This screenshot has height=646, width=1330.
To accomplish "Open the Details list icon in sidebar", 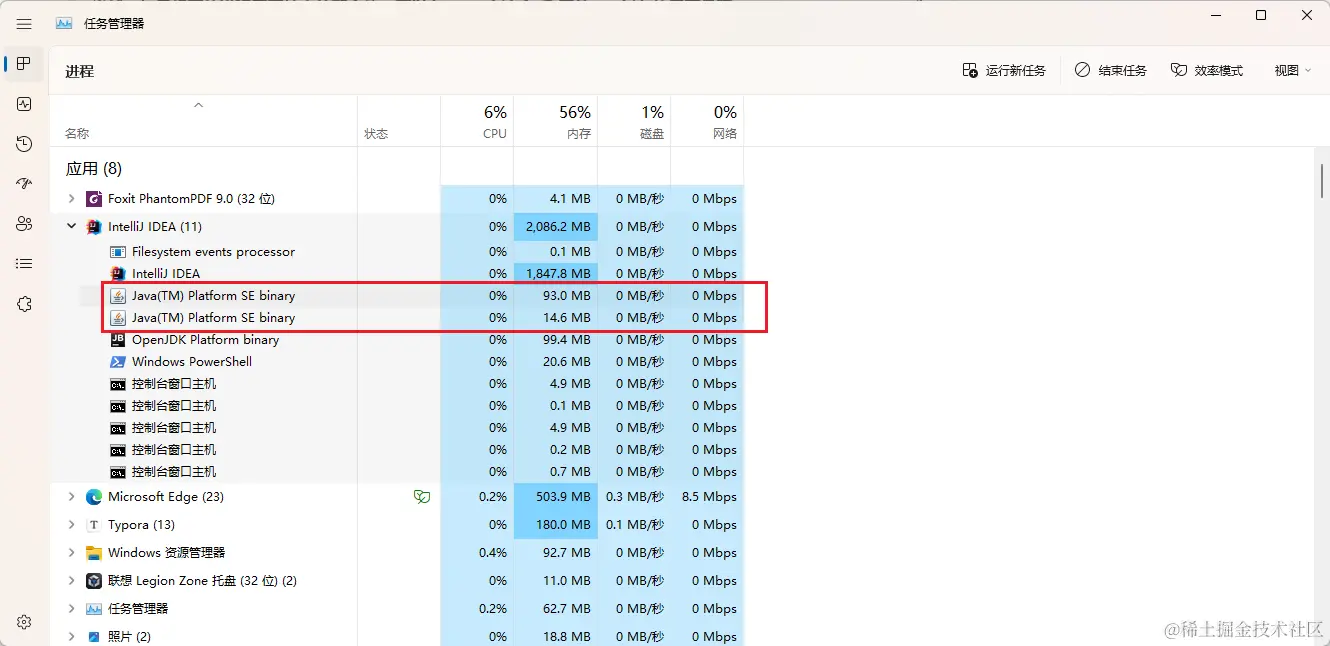I will [24, 264].
